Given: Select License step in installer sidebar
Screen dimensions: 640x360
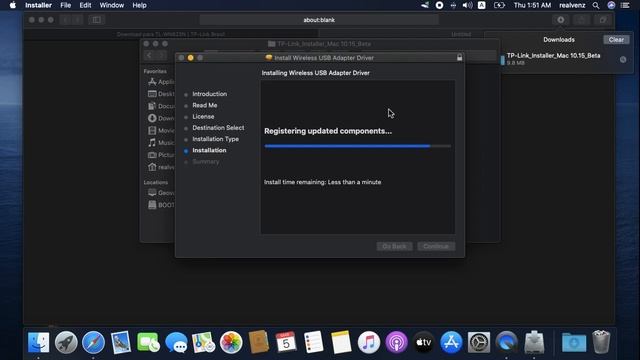Looking at the screenshot, I should coord(203,116).
